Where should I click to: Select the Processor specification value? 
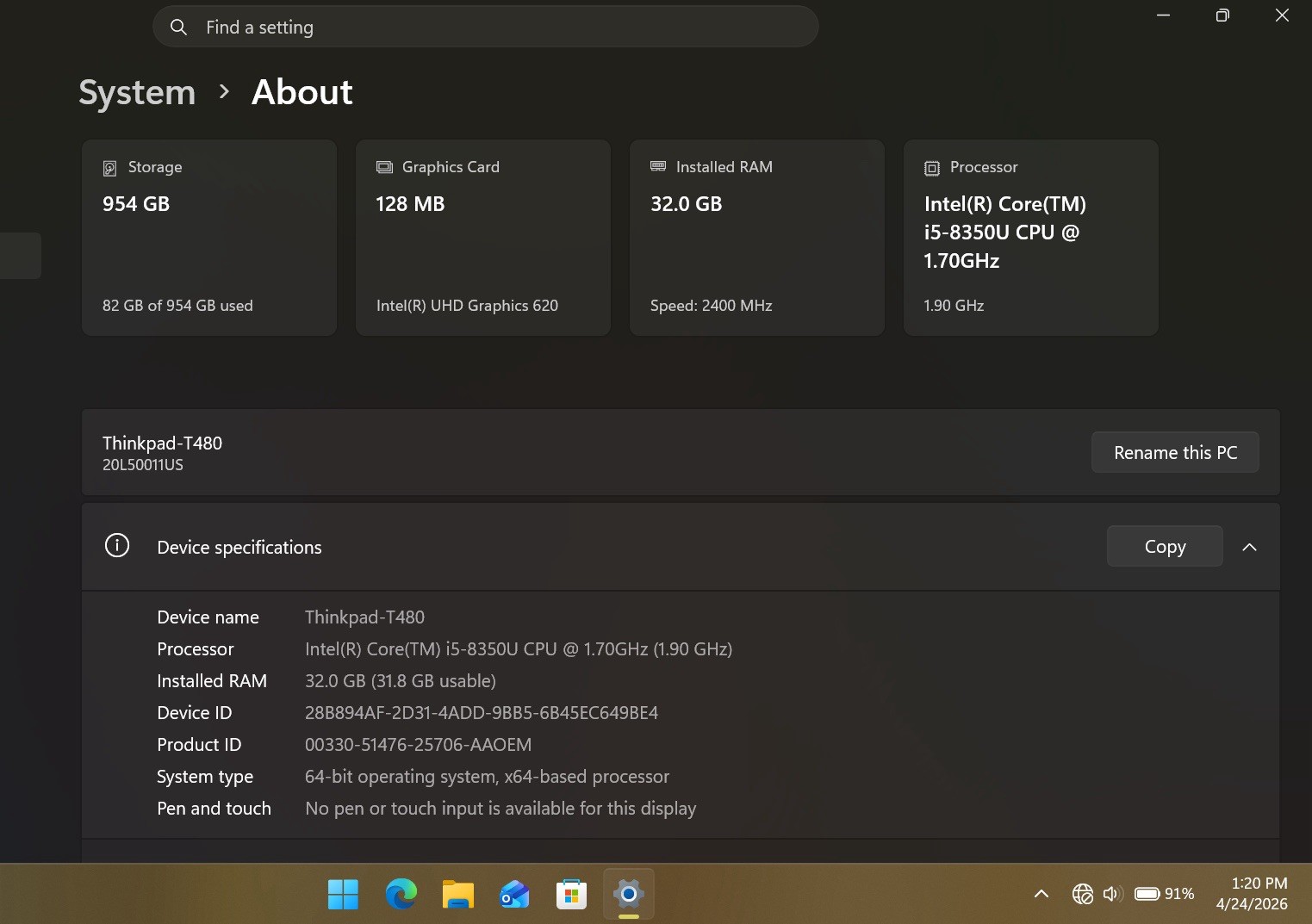point(519,649)
